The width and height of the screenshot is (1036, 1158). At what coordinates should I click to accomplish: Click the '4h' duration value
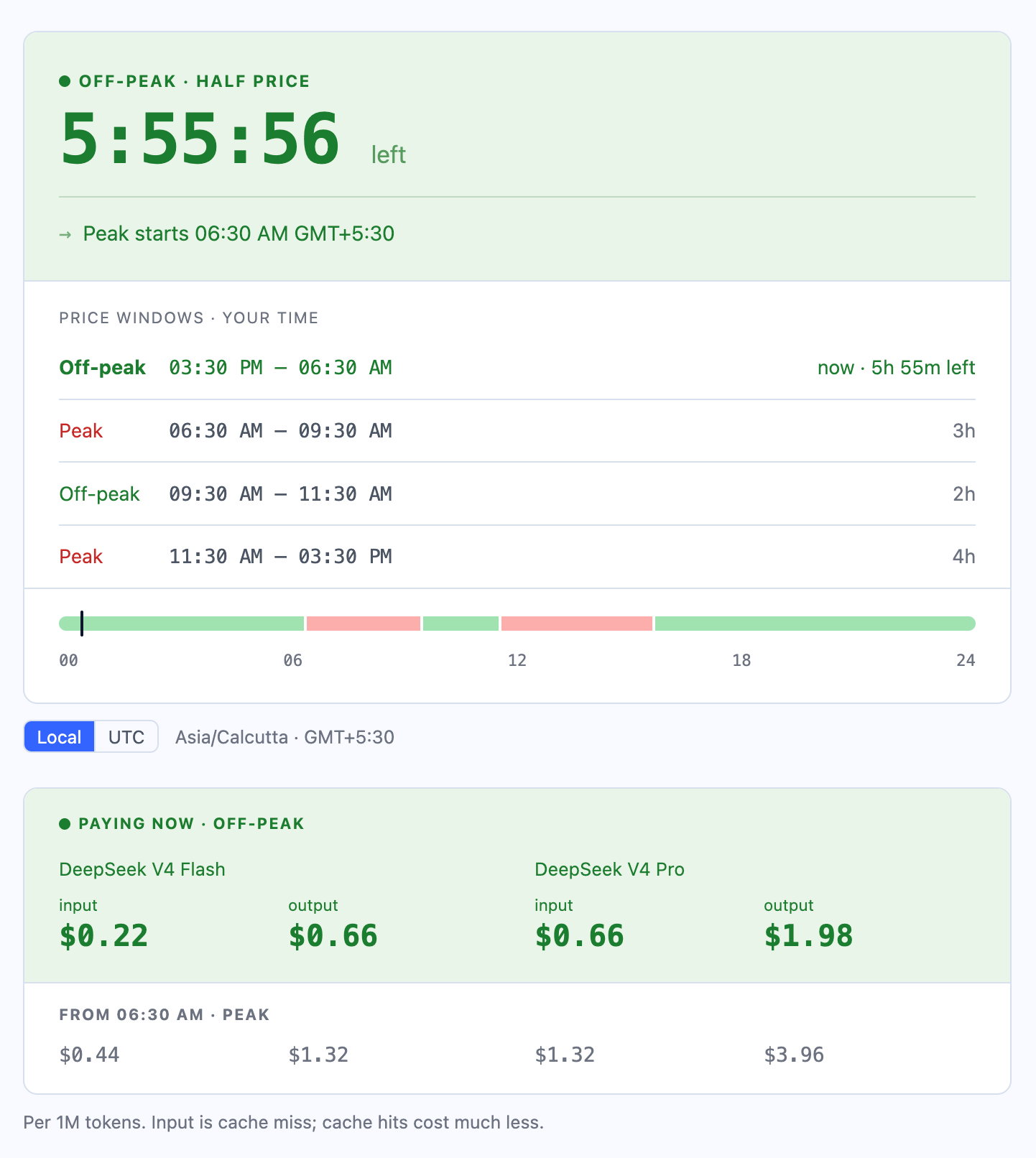click(x=963, y=557)
